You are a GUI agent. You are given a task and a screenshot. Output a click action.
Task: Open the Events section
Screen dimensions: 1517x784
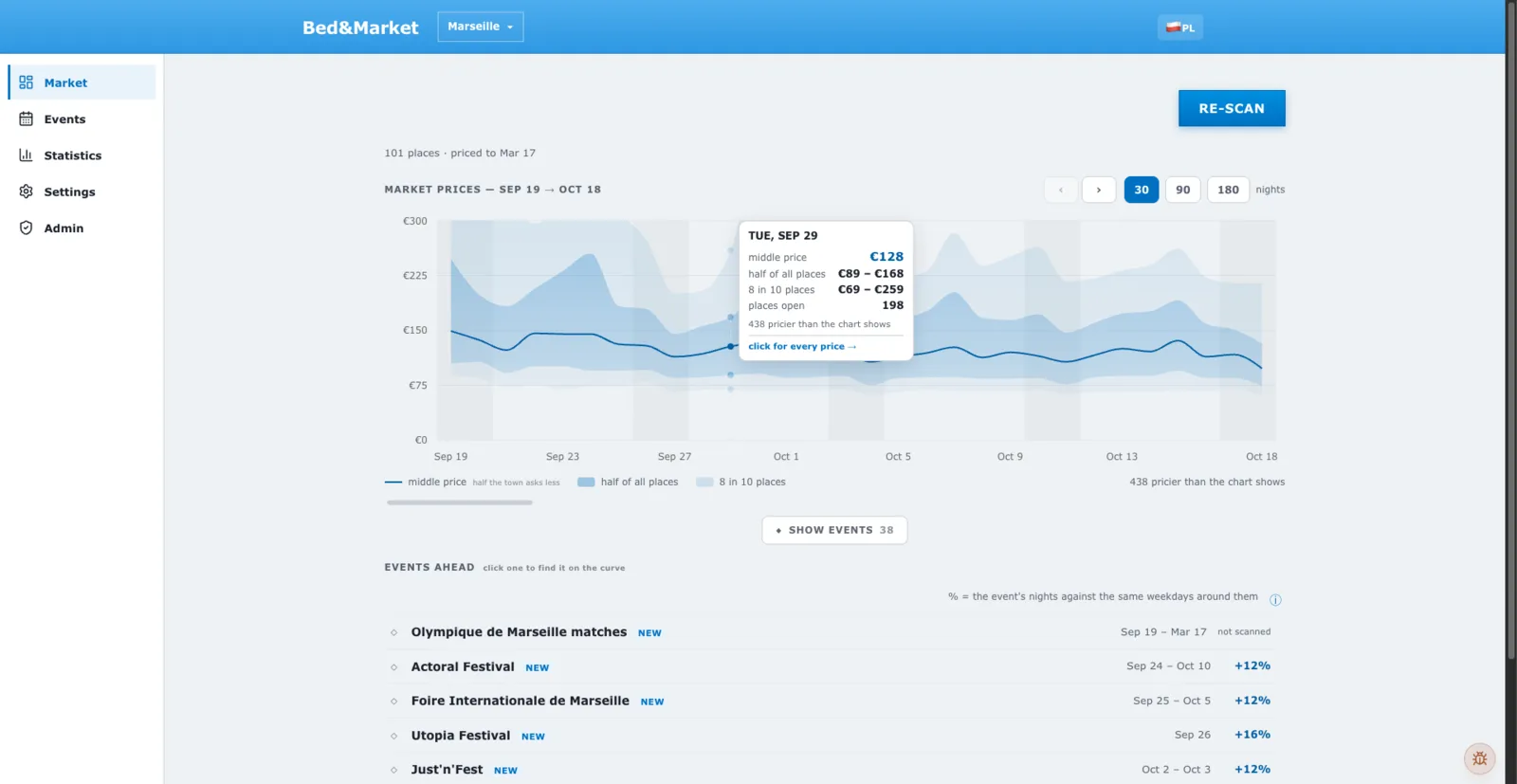click(82, 119)
